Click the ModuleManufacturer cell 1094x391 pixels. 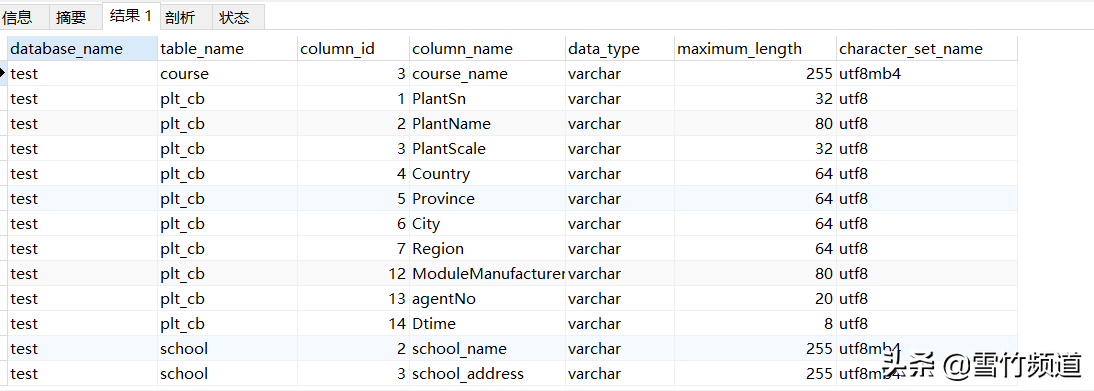(x=487, y=274)
